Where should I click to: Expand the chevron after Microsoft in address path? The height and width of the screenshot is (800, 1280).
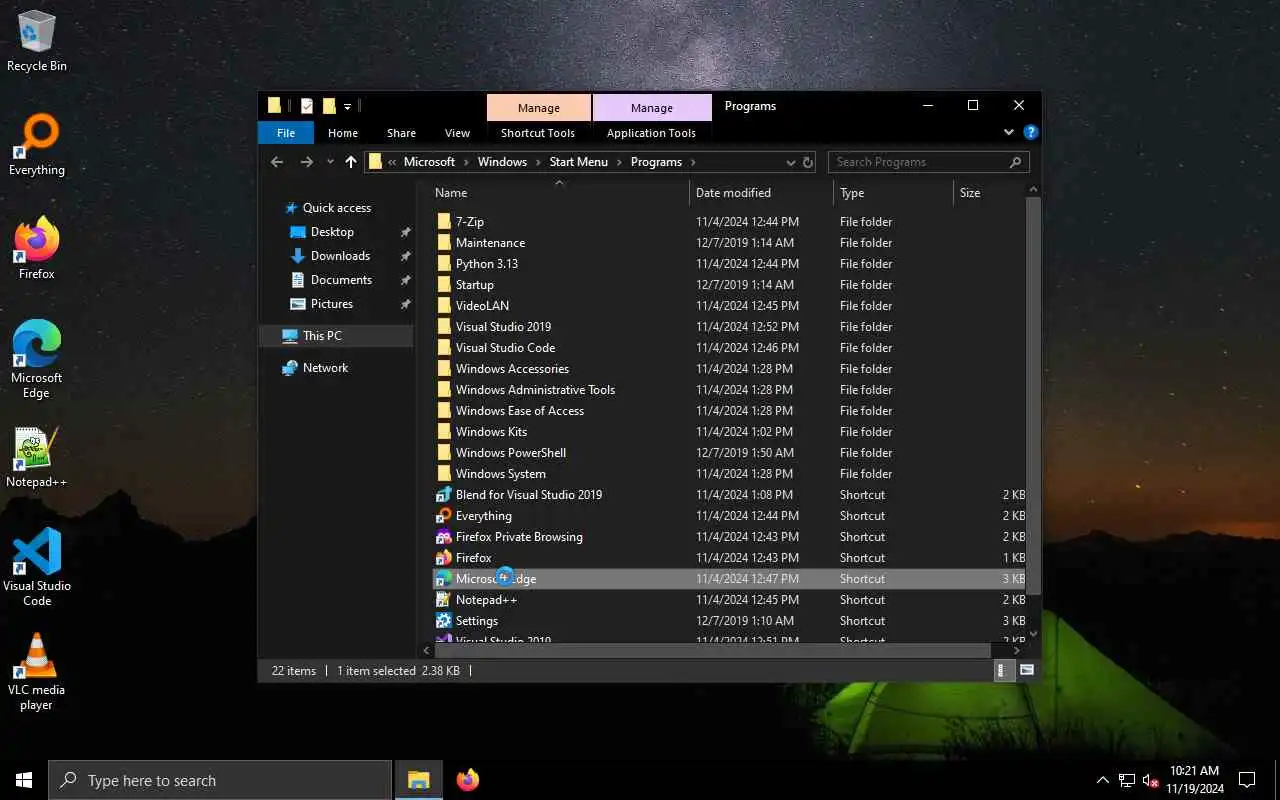(467, 162)
